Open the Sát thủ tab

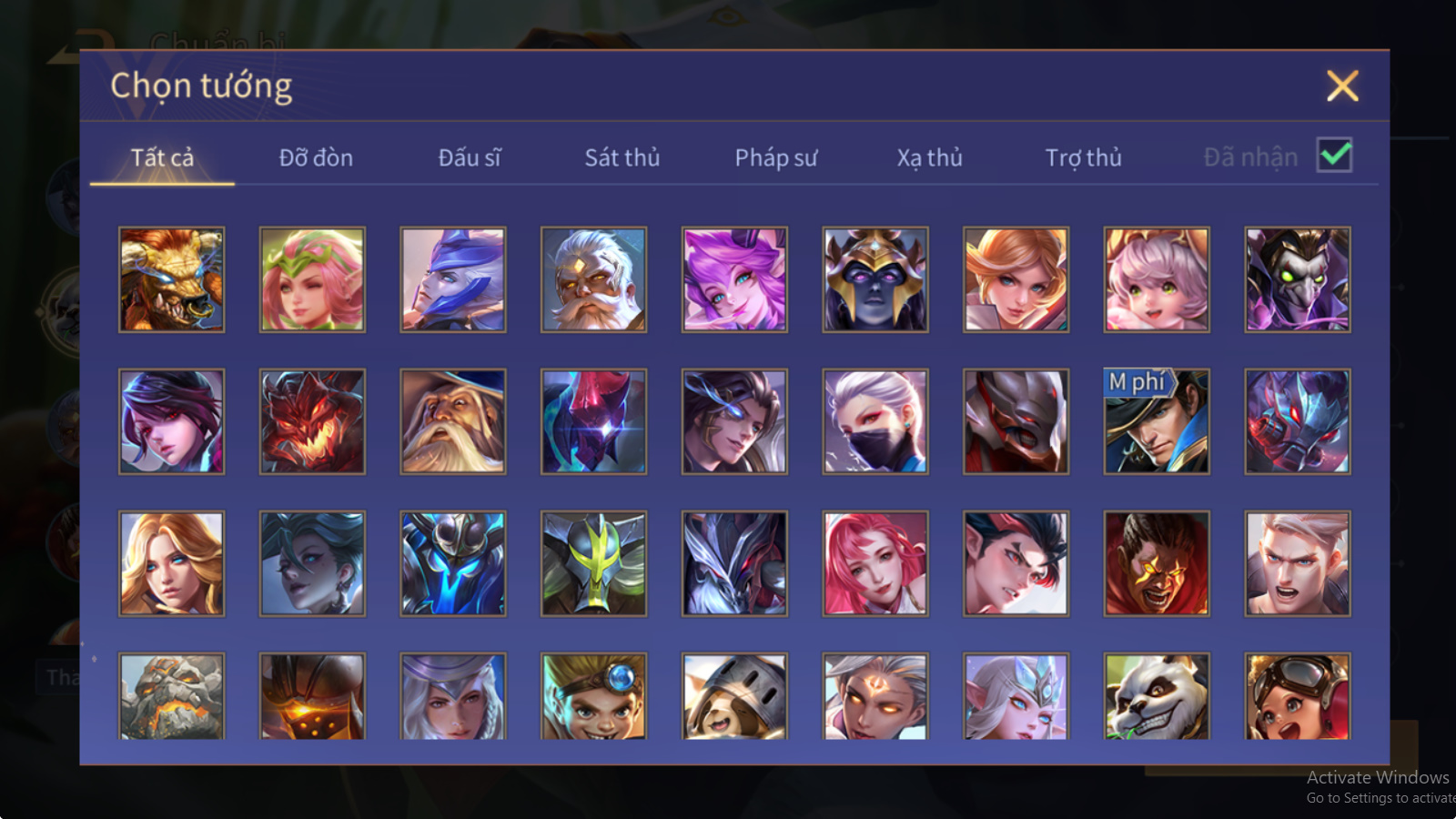tap(622, 157)
